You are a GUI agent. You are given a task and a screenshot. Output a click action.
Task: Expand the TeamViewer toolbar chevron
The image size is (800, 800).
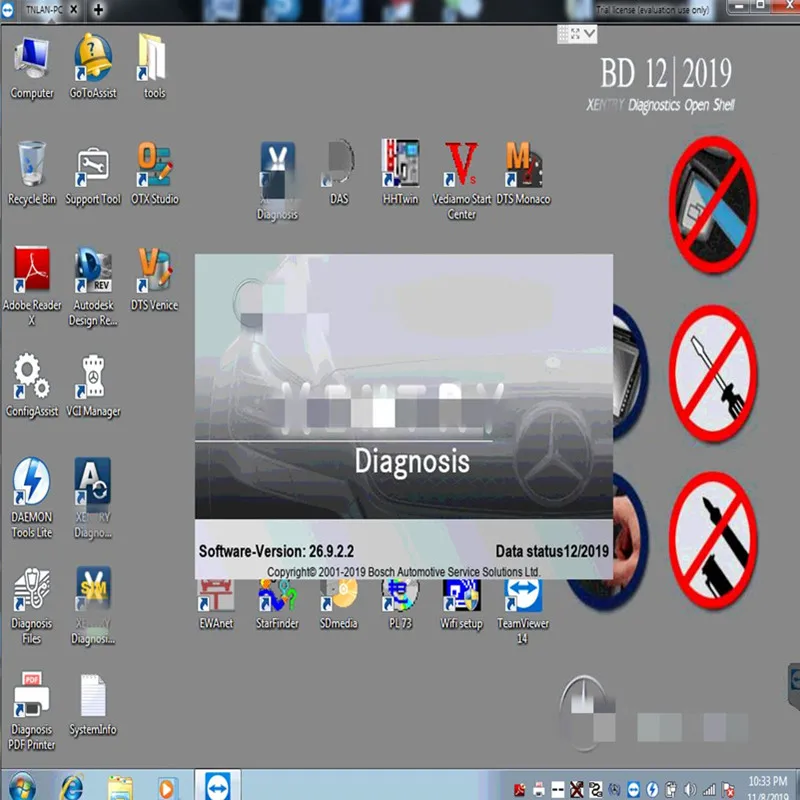click(590, 34)
